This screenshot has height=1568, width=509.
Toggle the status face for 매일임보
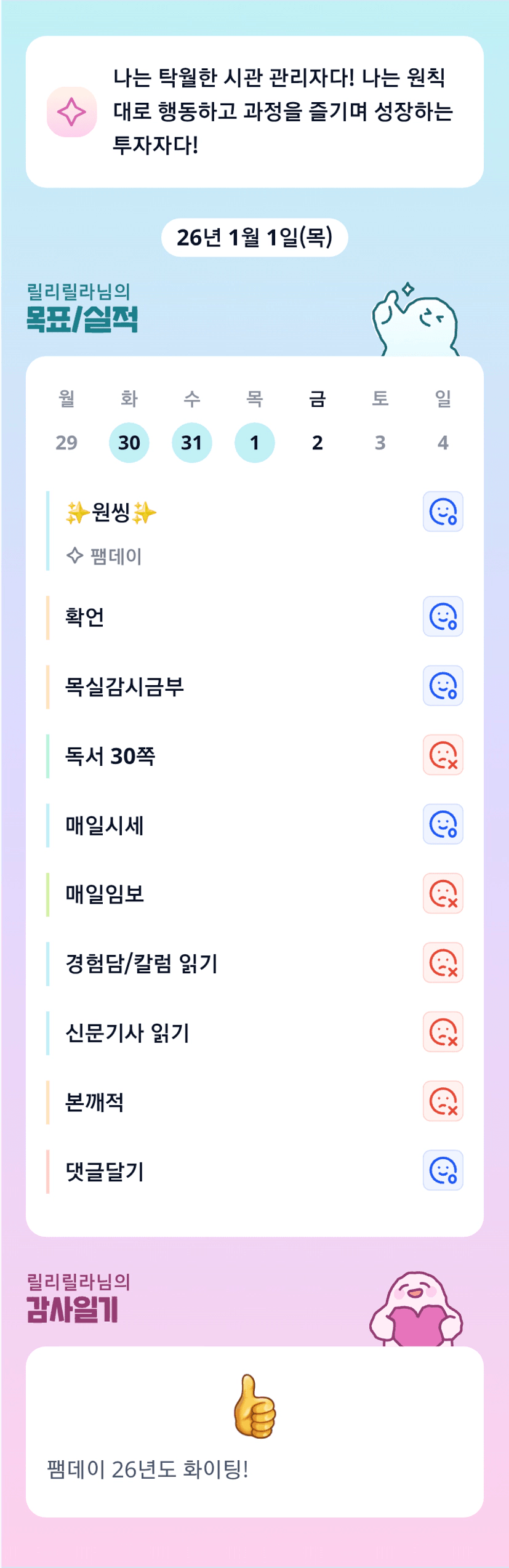pos(443,893)
